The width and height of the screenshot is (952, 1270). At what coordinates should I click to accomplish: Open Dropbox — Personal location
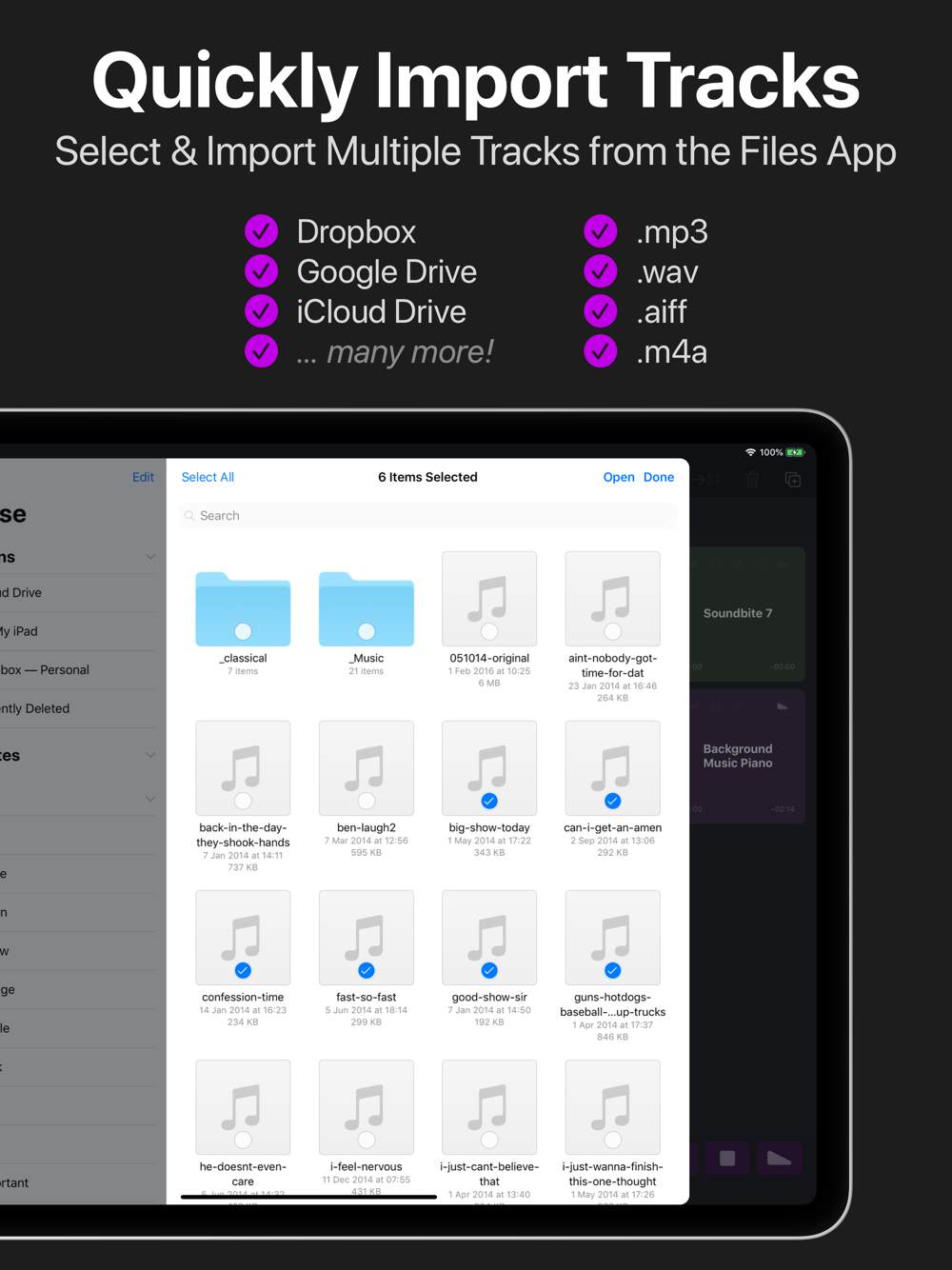click(x=78, y=670)
